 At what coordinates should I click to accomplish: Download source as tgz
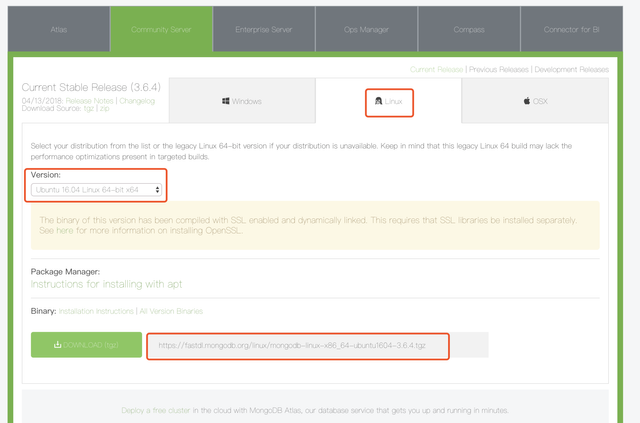click(89, 108)
